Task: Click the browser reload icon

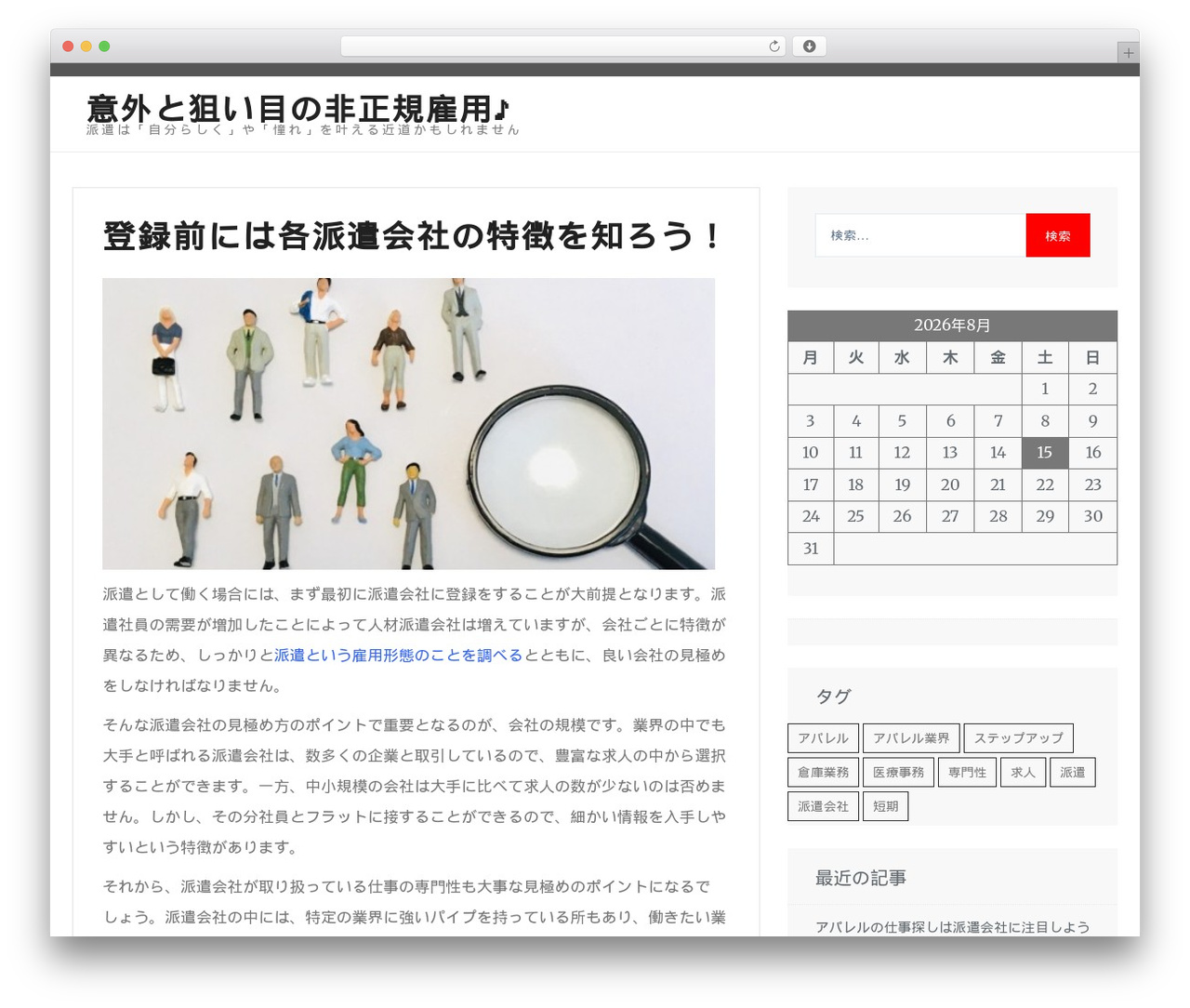Action: 773,46
